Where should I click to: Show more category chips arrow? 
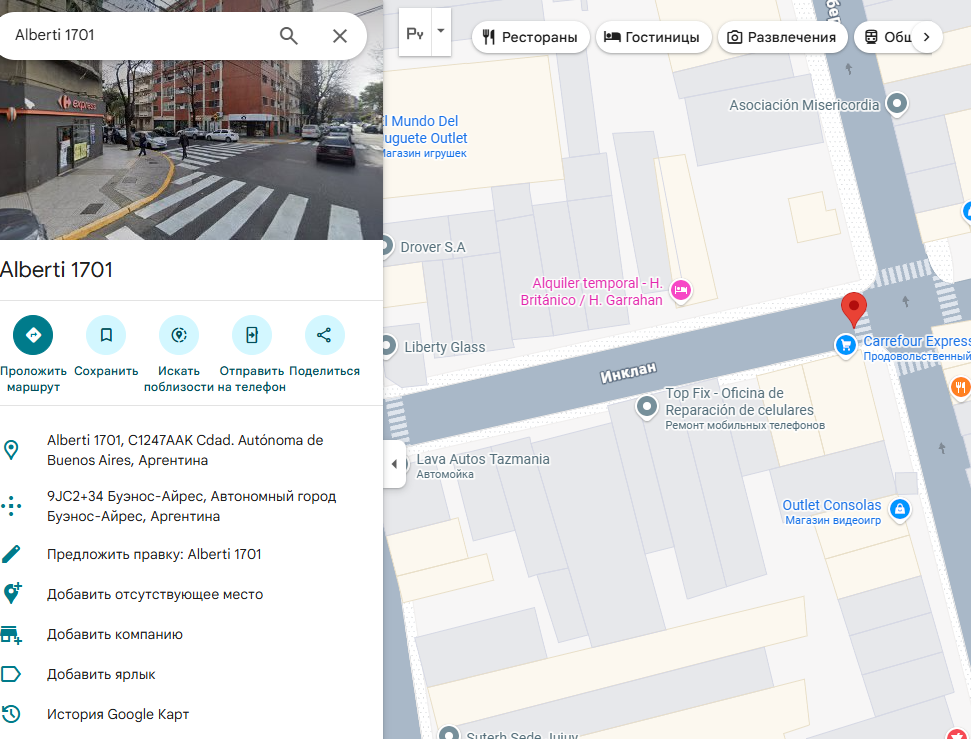[926, 37]
